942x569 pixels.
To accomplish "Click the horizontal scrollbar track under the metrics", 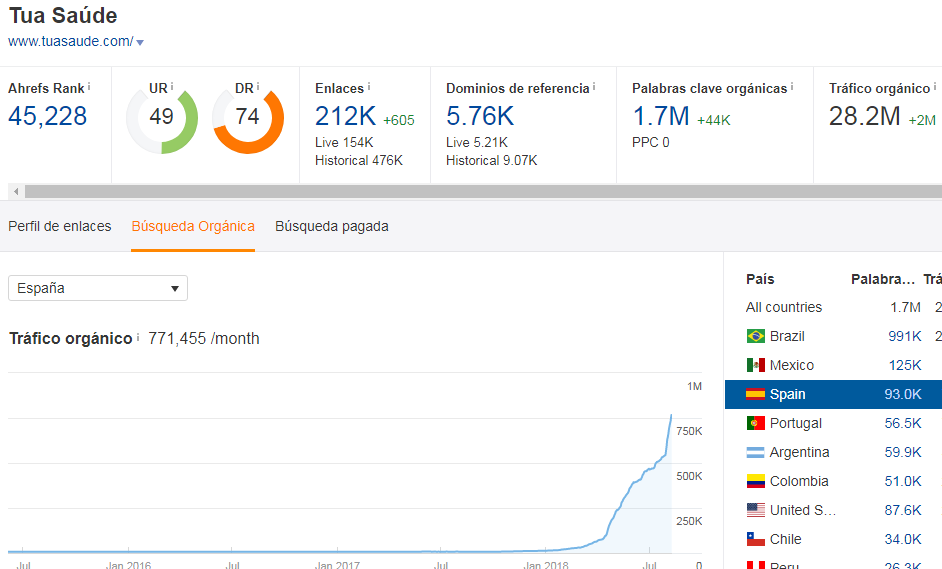I will (483, 192).
